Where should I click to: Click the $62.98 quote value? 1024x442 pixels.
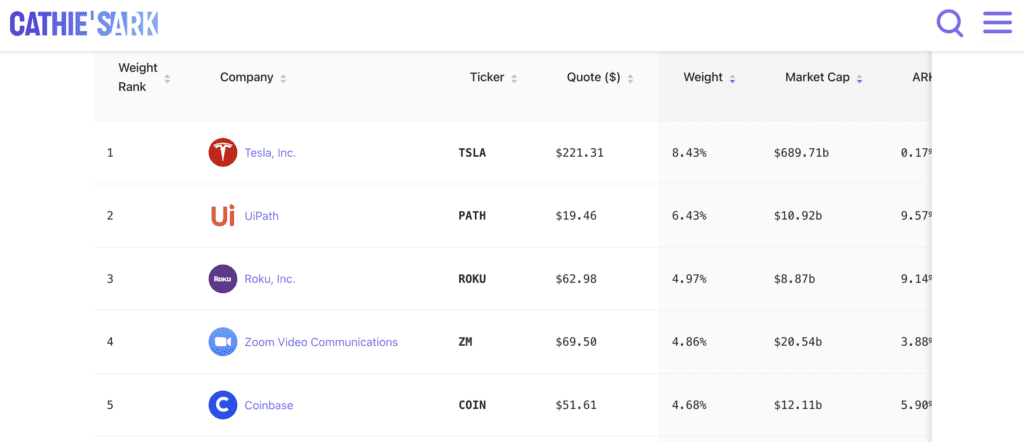click(x=576, y=279)
